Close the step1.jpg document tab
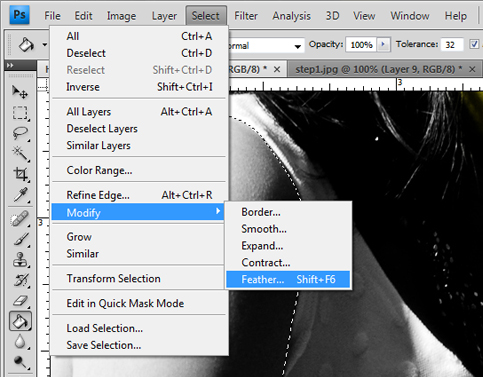Screen dimensions: 483x377 coord(472,69)
